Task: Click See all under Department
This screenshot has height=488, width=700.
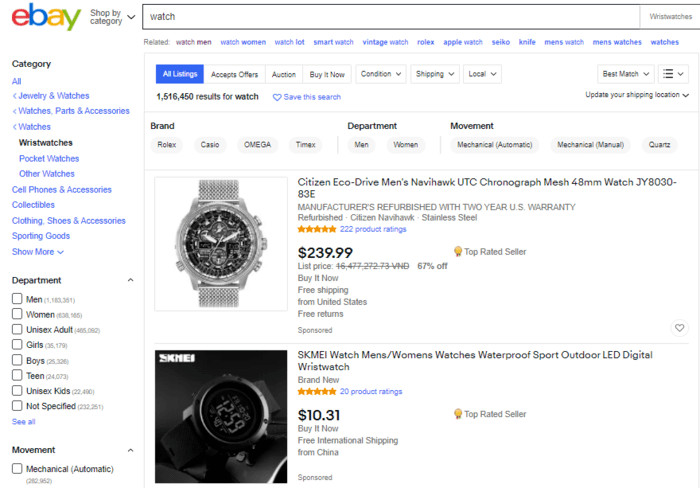Action: point(24,421)
